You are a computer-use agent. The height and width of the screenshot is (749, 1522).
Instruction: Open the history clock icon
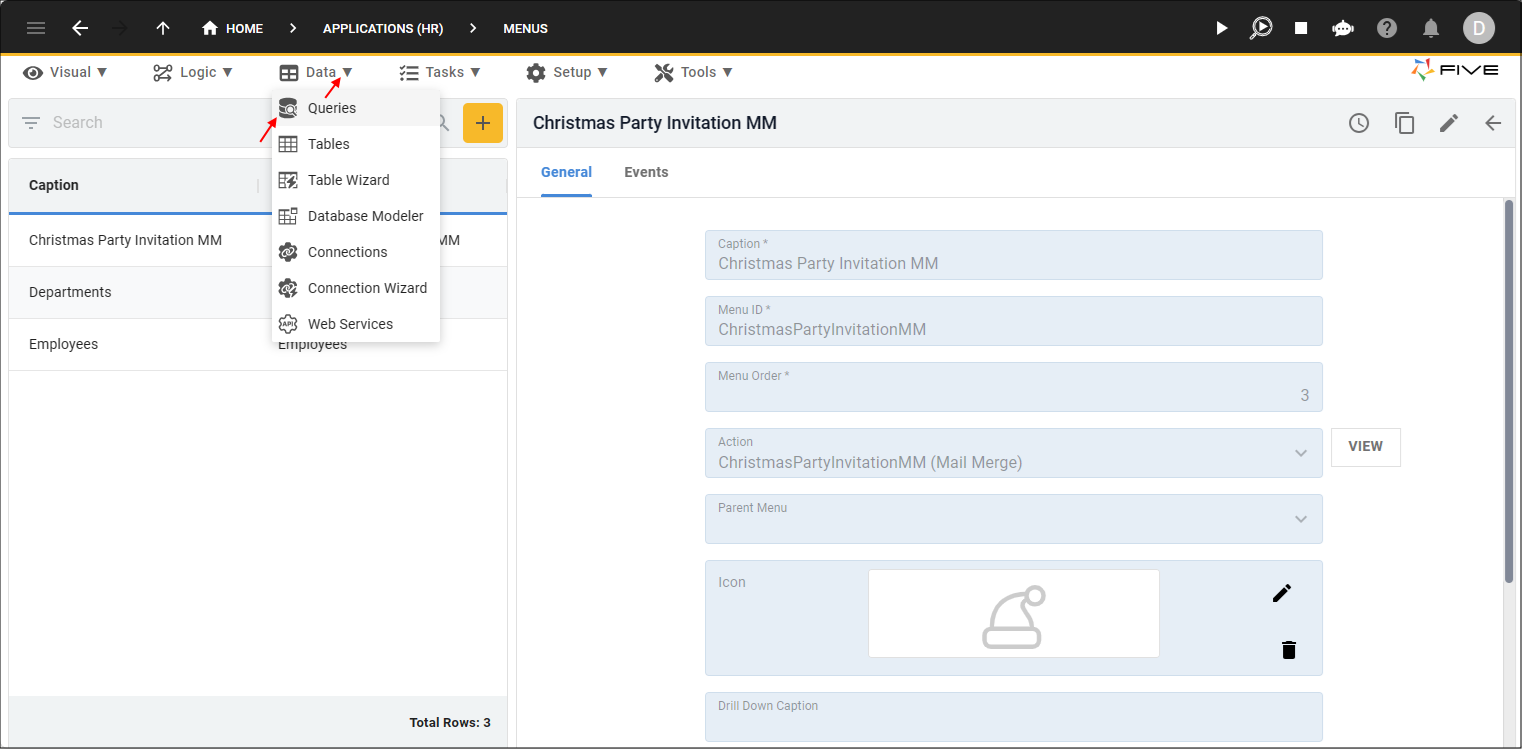tap(1359, 123)
